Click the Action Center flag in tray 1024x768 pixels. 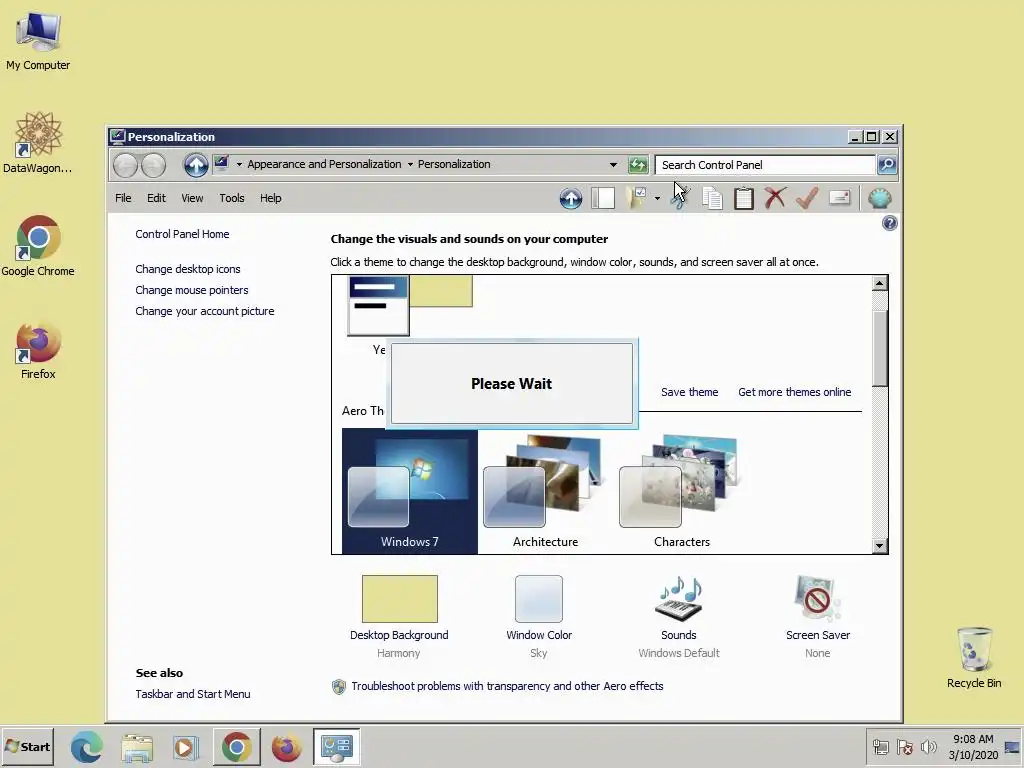905,746
